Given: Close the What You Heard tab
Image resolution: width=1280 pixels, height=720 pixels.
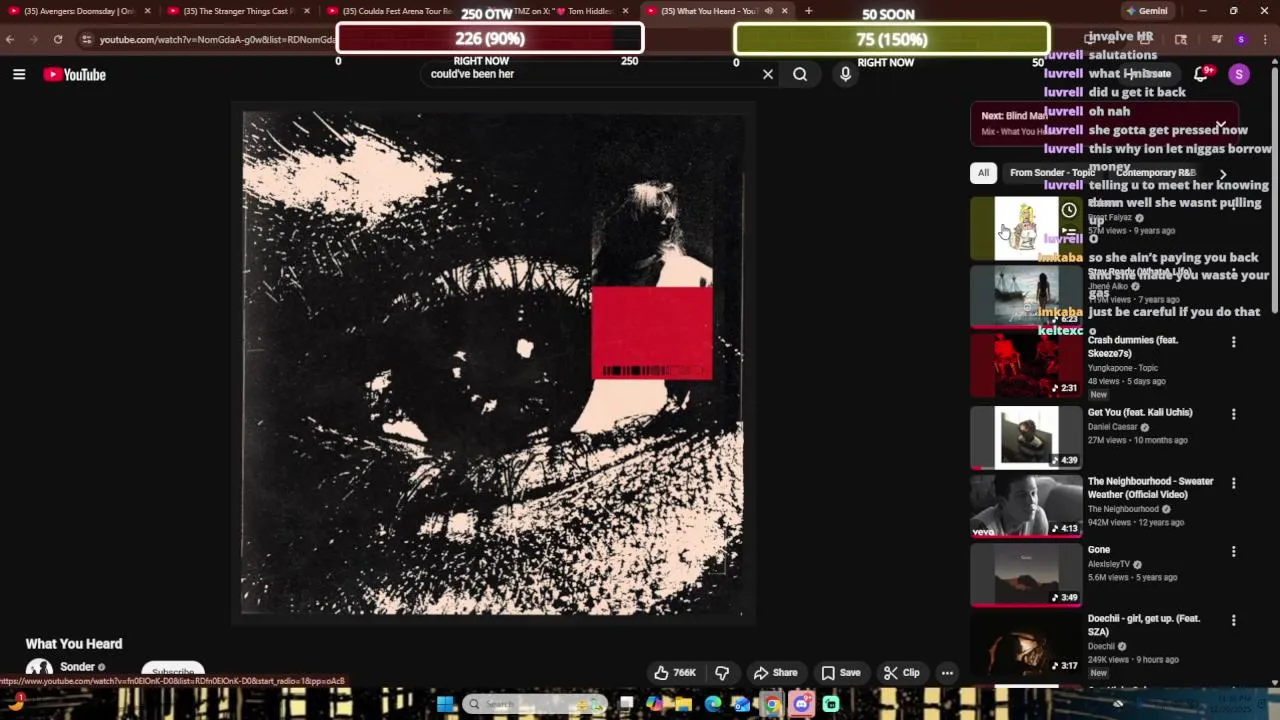Looking at the screenshot, I should click(x=784, y=11).
